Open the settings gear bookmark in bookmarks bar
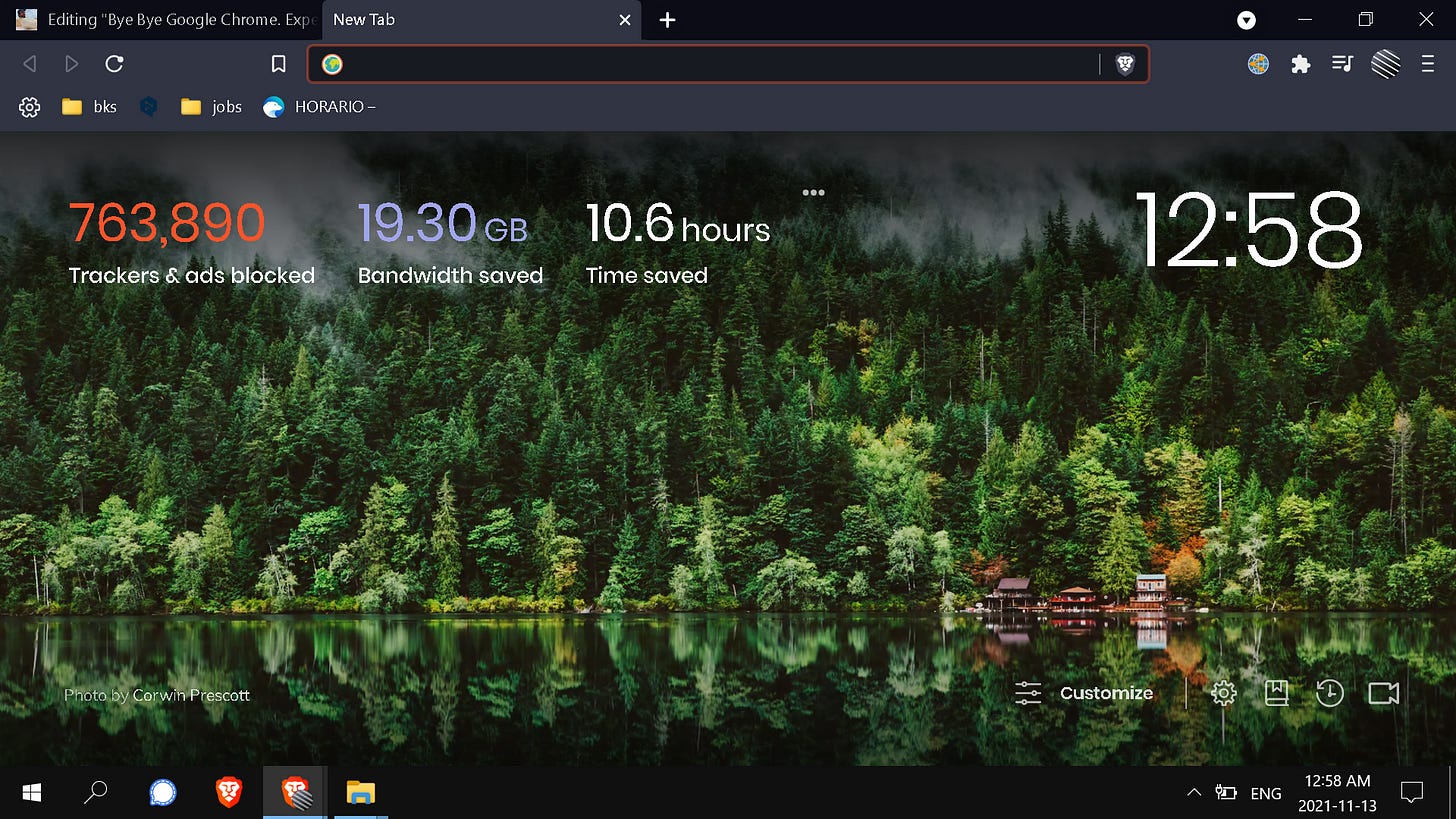 [29, 107]
